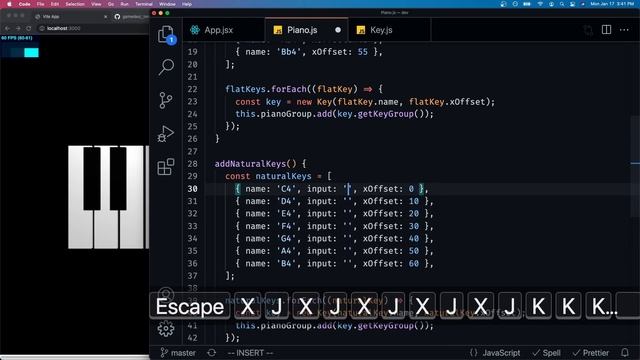Click line number 30 in the gutter

pos(192,189)
